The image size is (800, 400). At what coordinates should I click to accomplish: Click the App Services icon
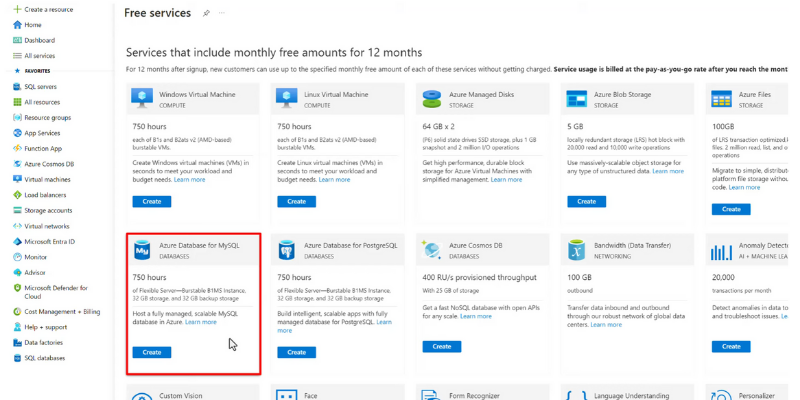pyautogui.click(x=17, y=133)
